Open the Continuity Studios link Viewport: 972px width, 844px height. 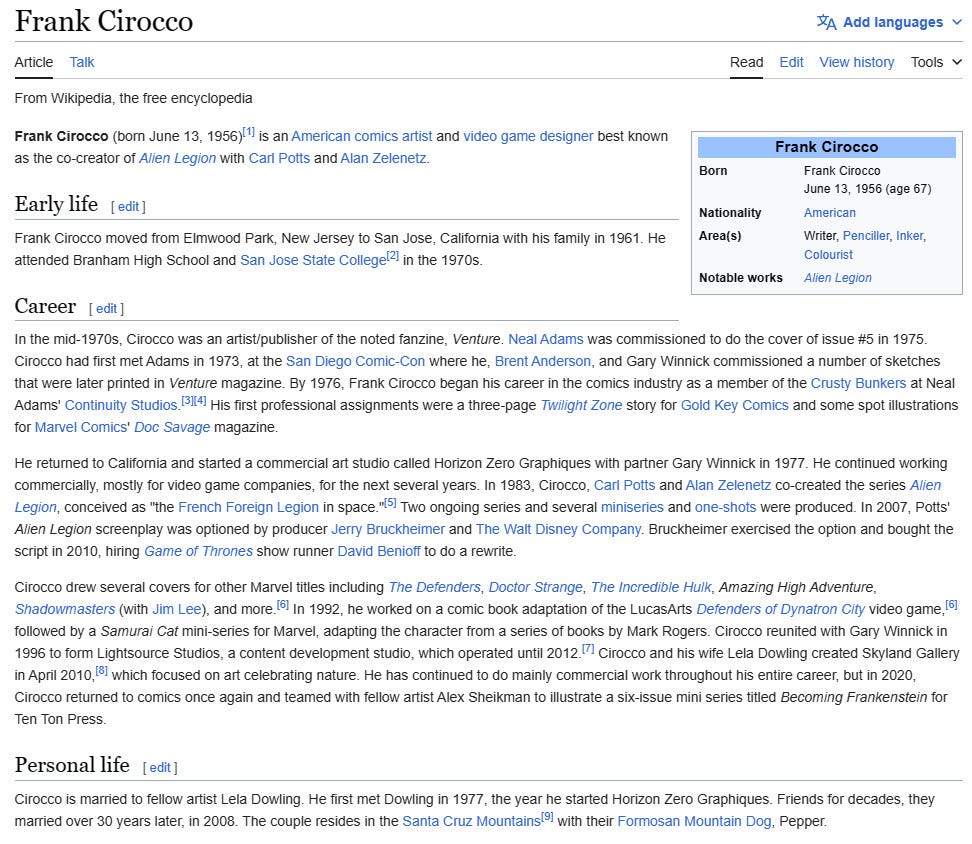[x=121, y=405]
